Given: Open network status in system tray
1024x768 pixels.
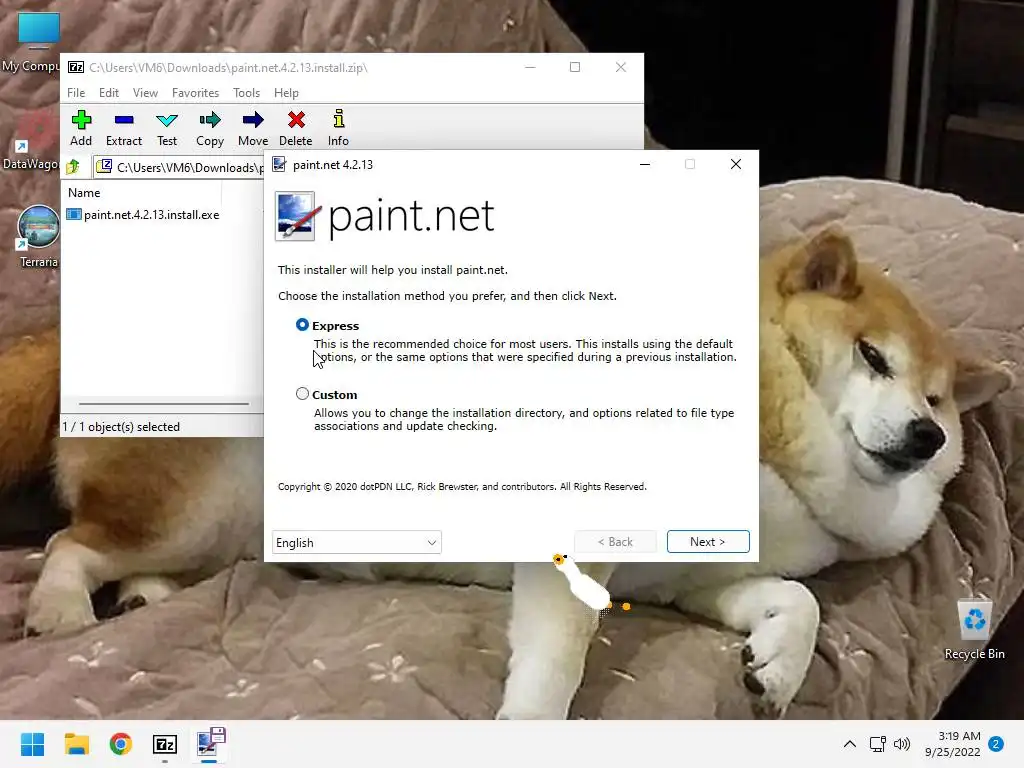Looking at the screenshot, I should pos(877,744).
